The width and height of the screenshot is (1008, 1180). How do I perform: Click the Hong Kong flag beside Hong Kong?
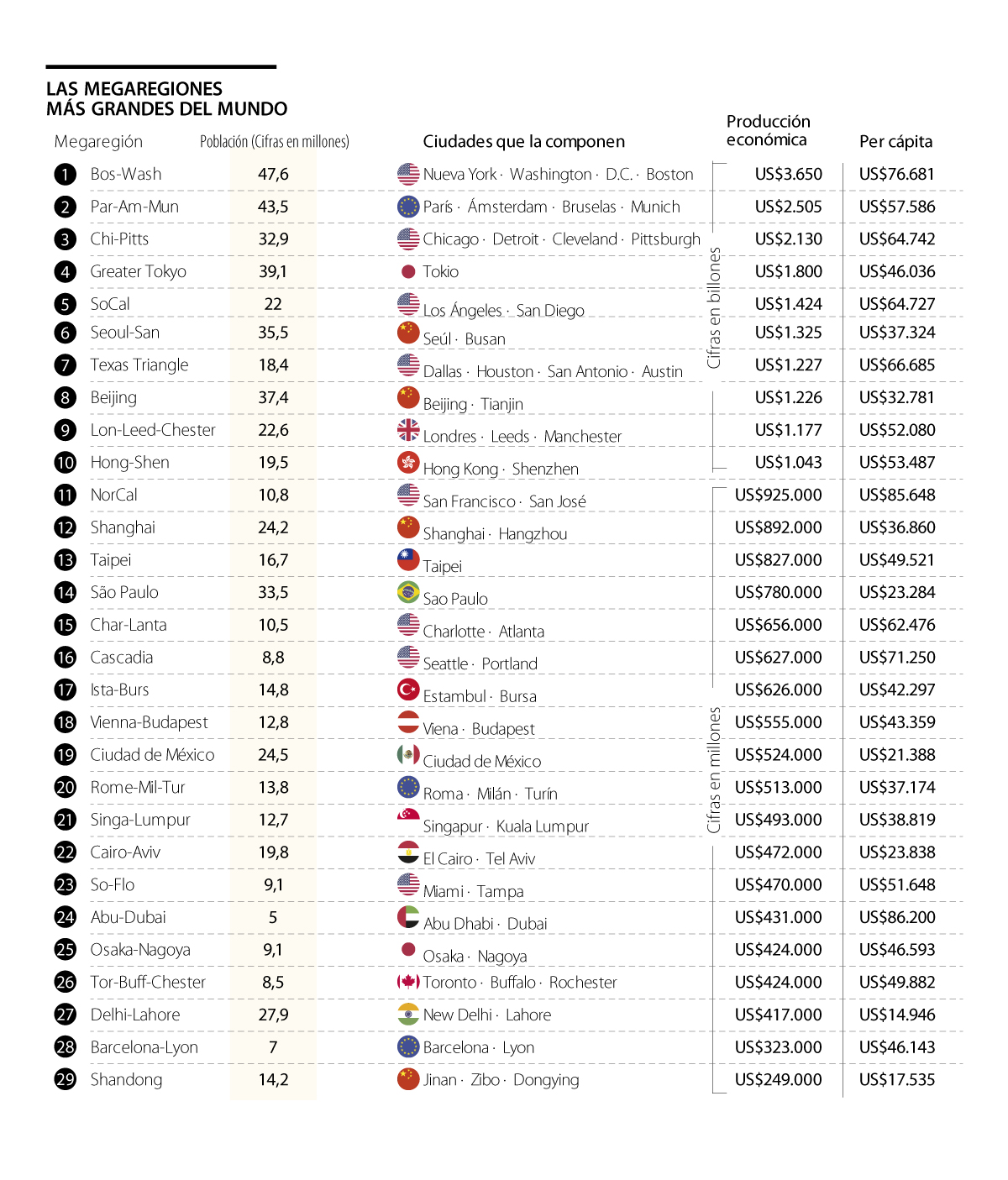408,462
